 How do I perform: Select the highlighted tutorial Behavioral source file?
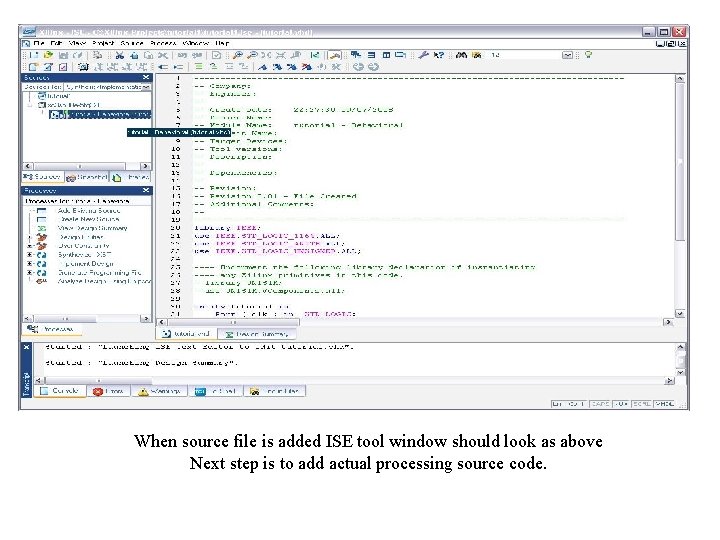100,114
